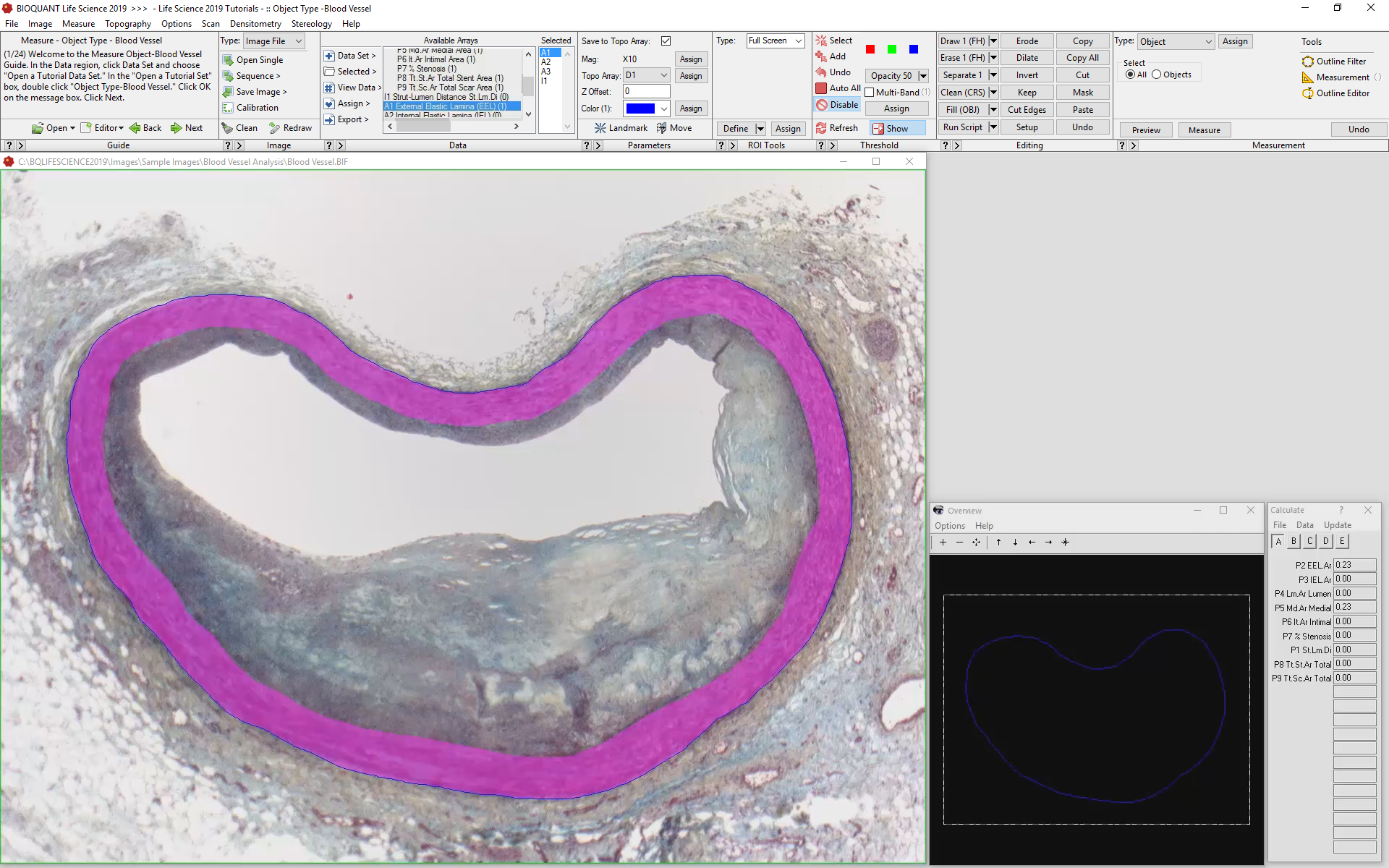Image resolution: width=1389 pixels, height=868 pixels.
Task: Activate the threshold Select tool
Action: point(834,41)
